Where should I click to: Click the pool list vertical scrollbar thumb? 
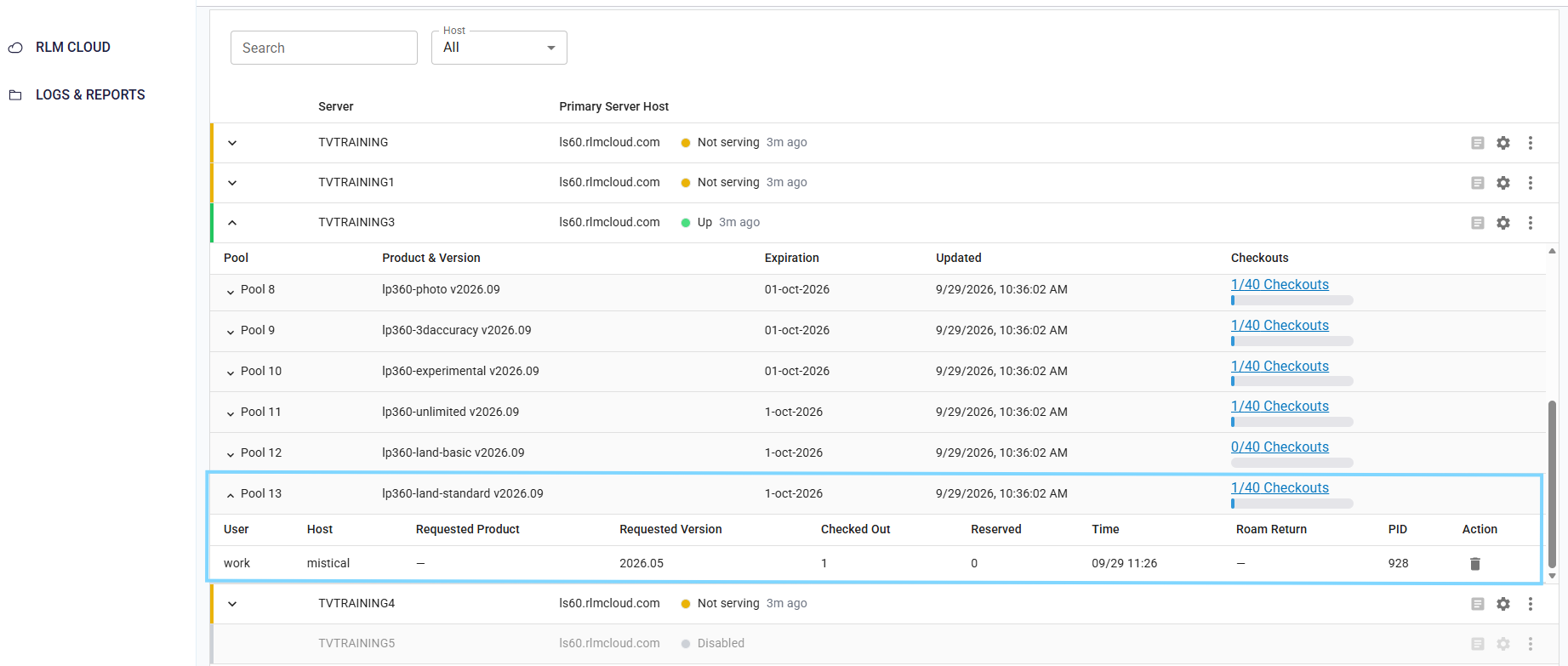(x=1552, y=484)
